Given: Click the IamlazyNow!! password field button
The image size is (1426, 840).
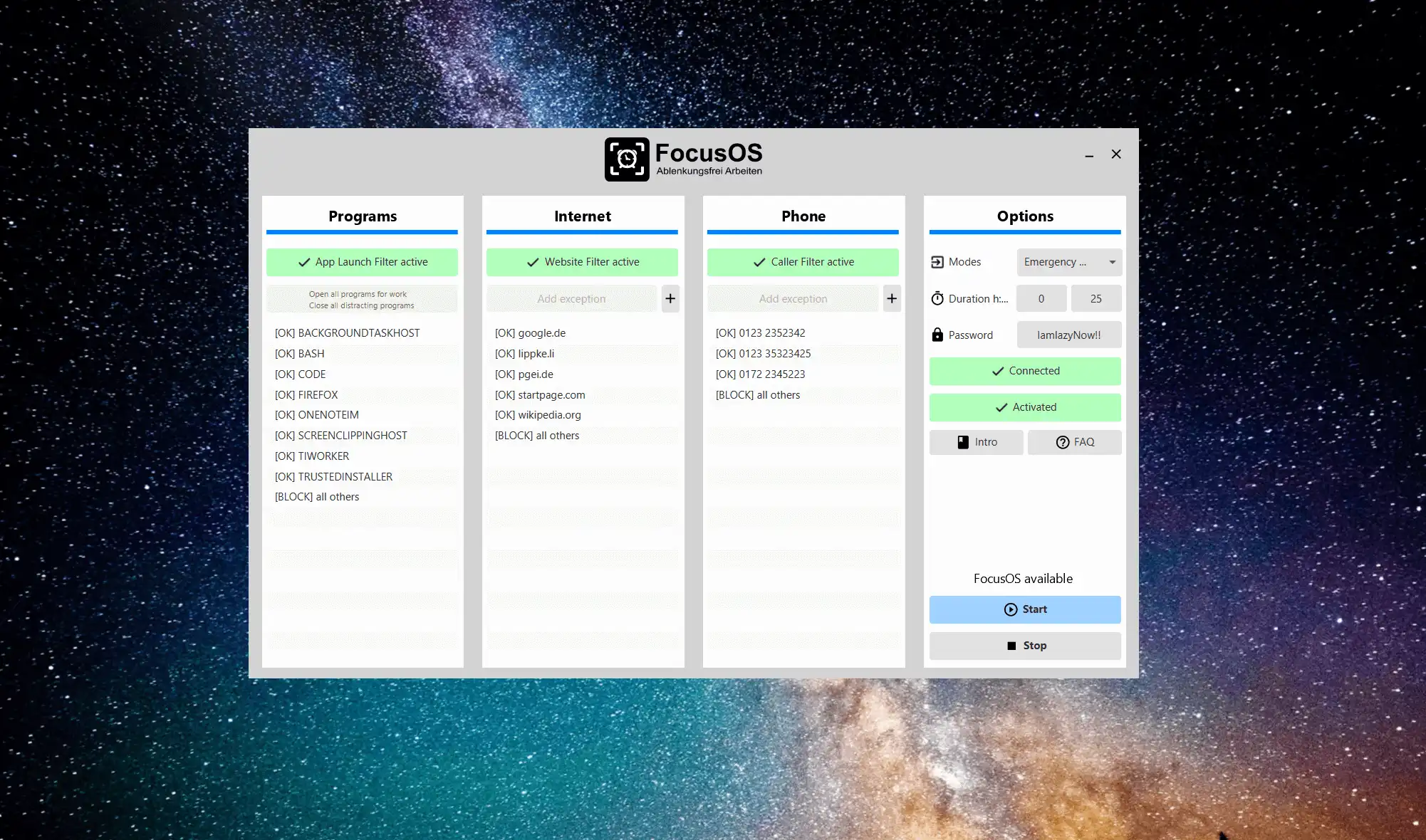Looking at the screenshot, I should click(x=1068, y=334).
